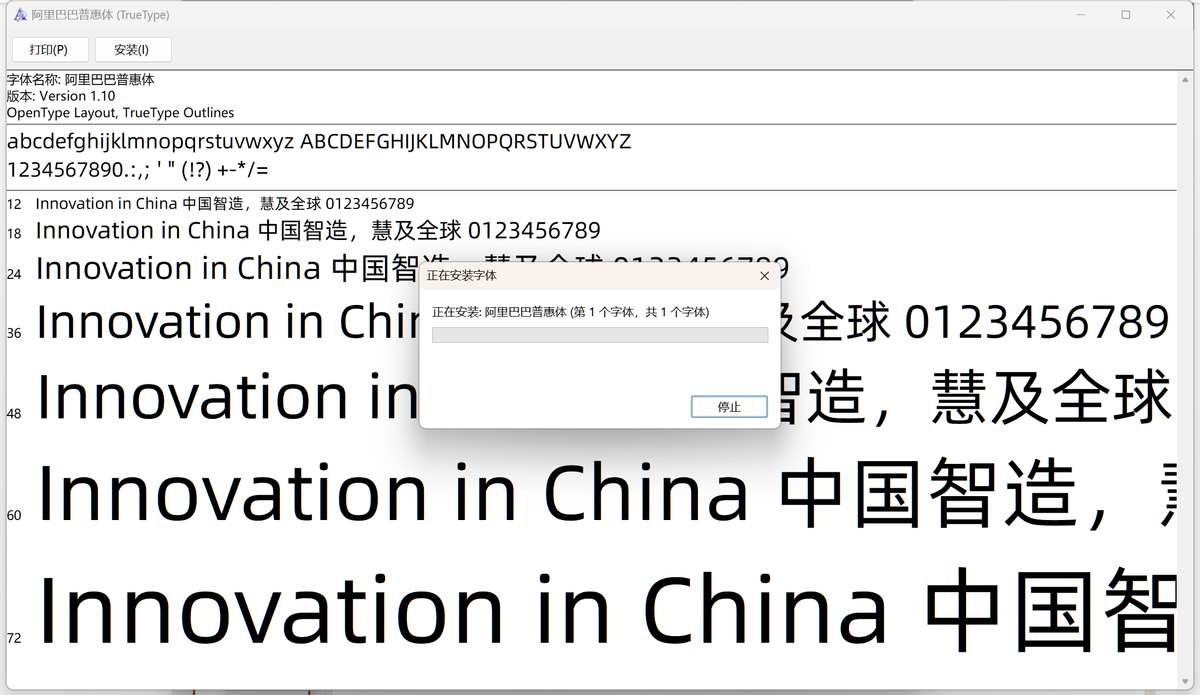Minimize the font viewer window

pos(1081,14)
